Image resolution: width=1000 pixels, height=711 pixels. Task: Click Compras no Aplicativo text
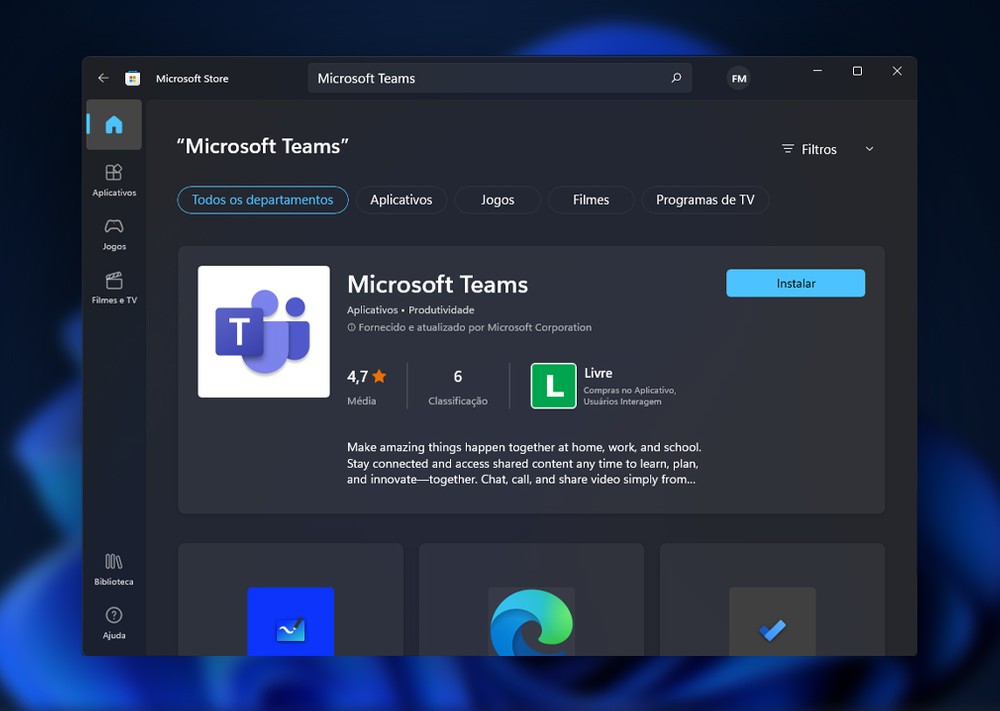(629, 390)
